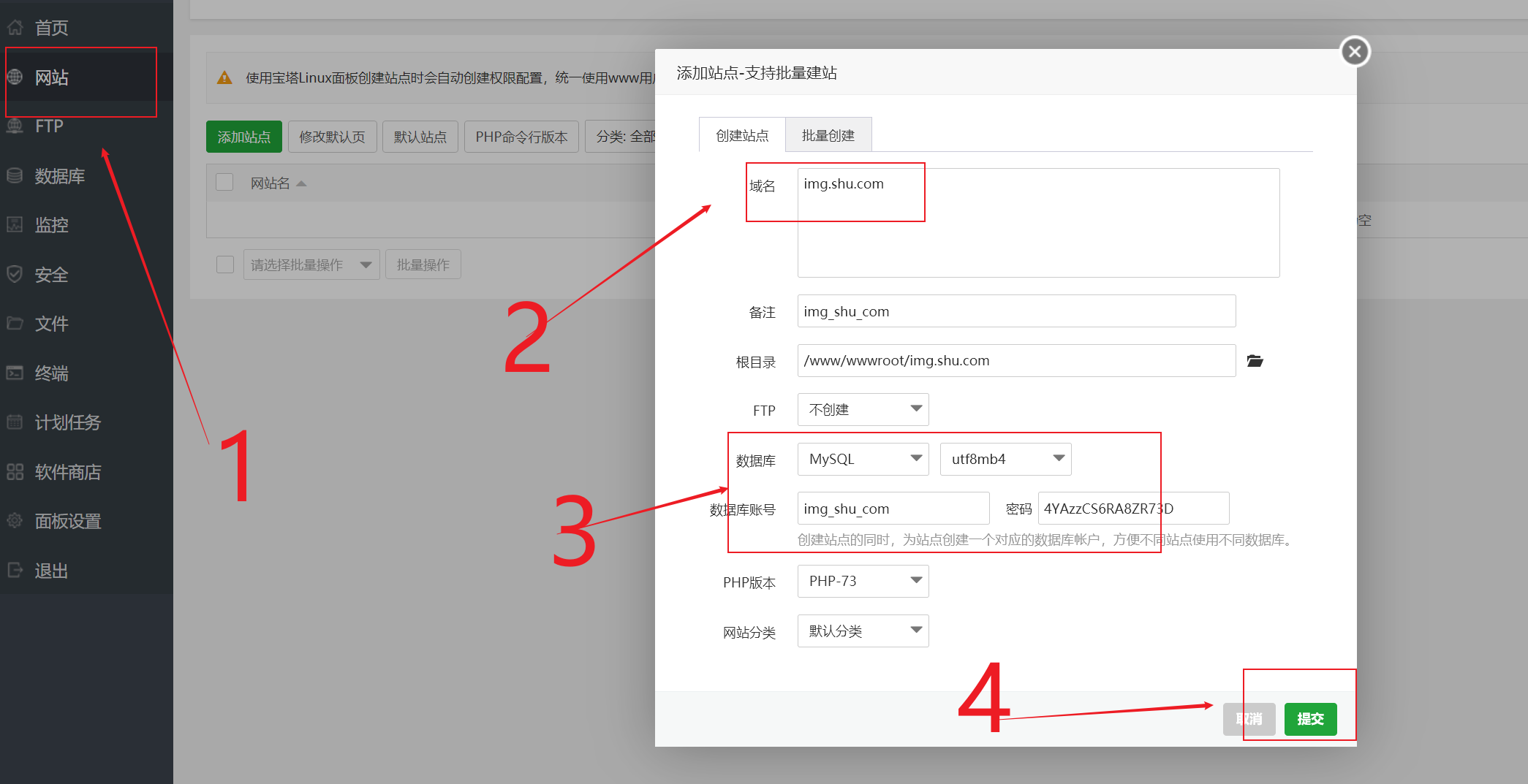1528x784 pixels.
Task: Click the PHP命令行版本 button
Action: [521, 137]
